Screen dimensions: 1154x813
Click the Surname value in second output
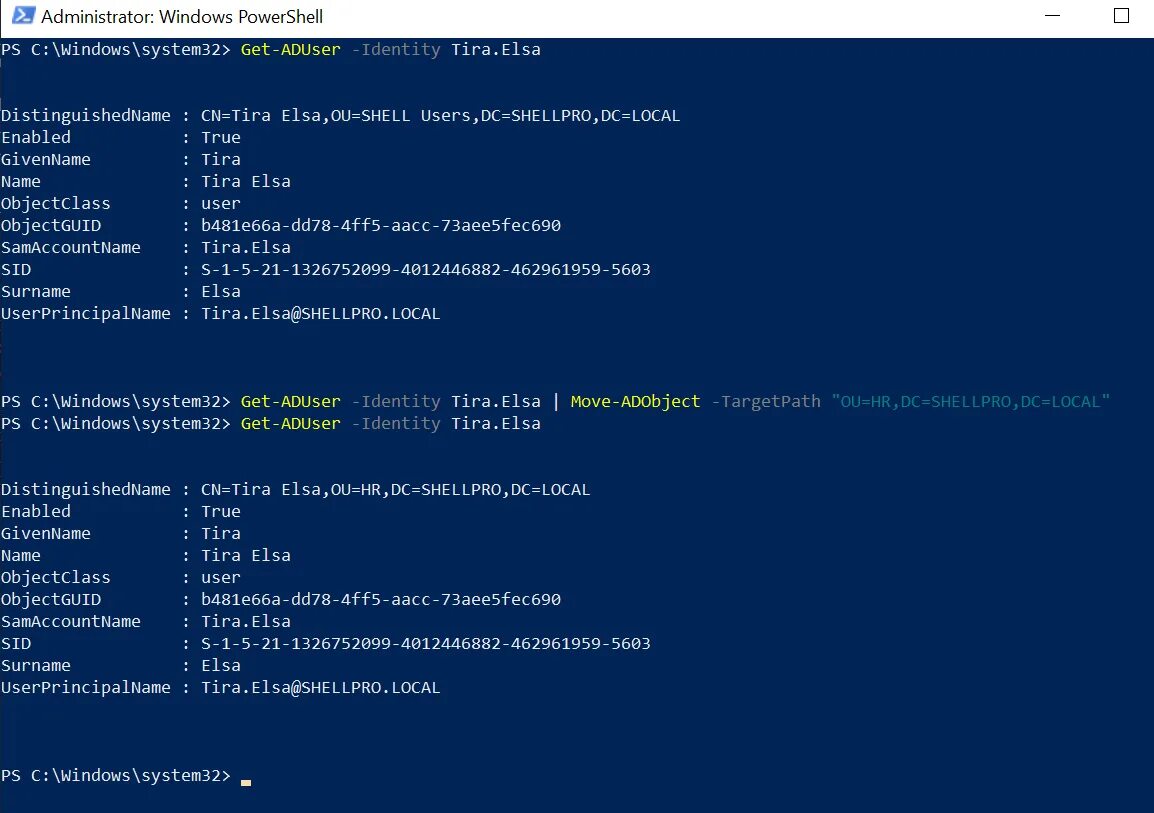tap(220, 665)
